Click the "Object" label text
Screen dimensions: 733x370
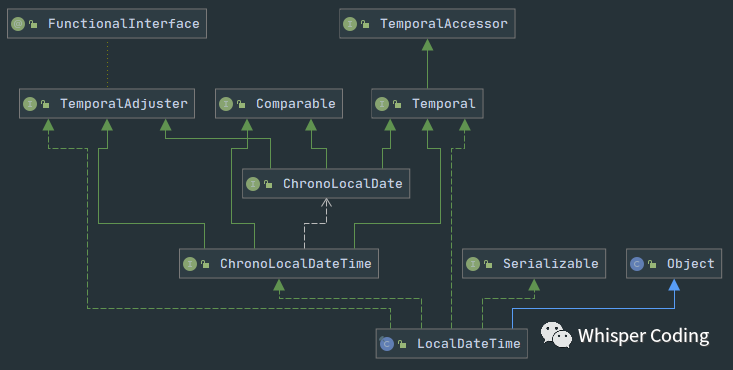[690, 264]
